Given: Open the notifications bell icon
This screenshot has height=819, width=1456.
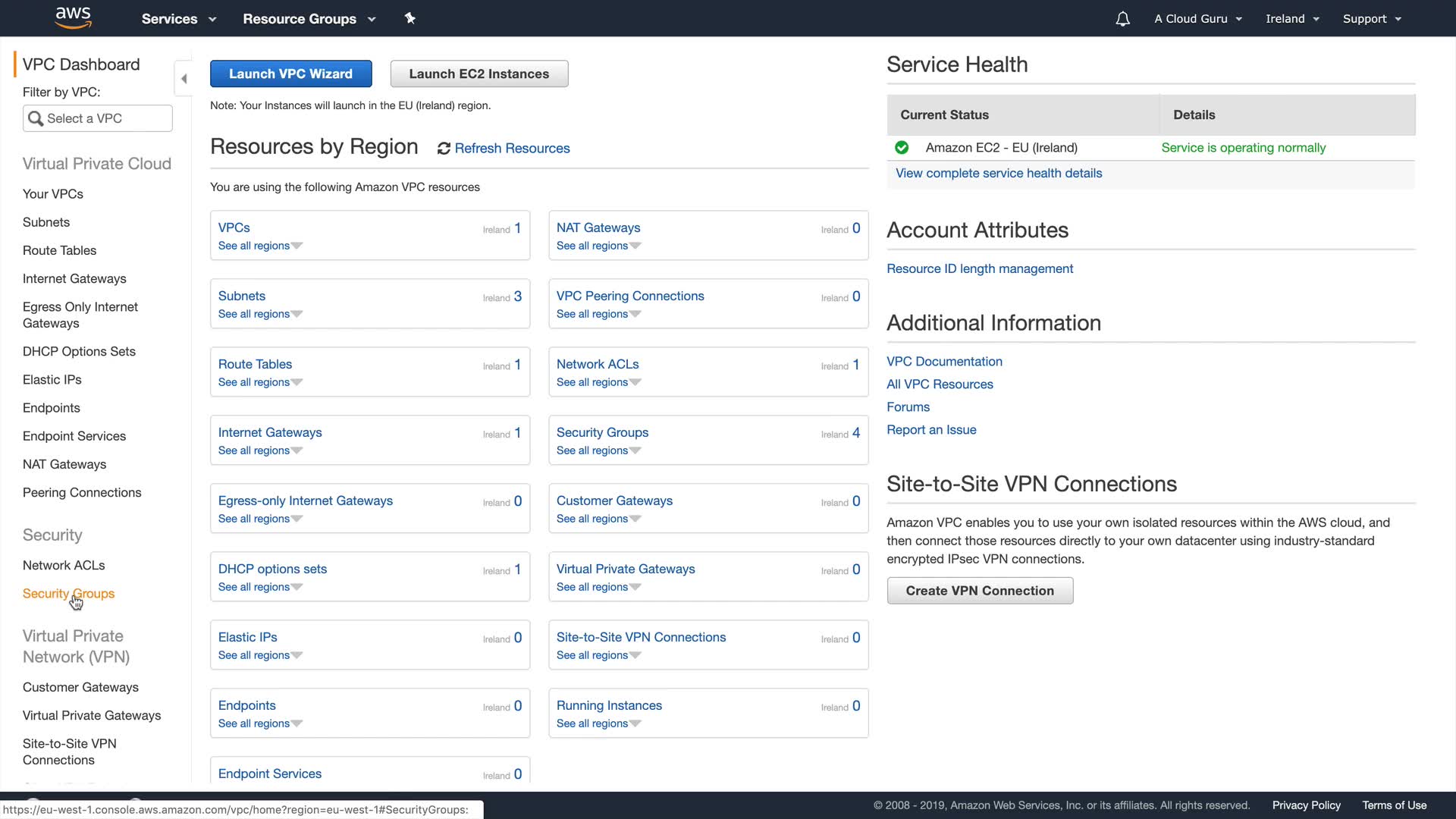Looking at the screenshot, I should pos(1122,19).
